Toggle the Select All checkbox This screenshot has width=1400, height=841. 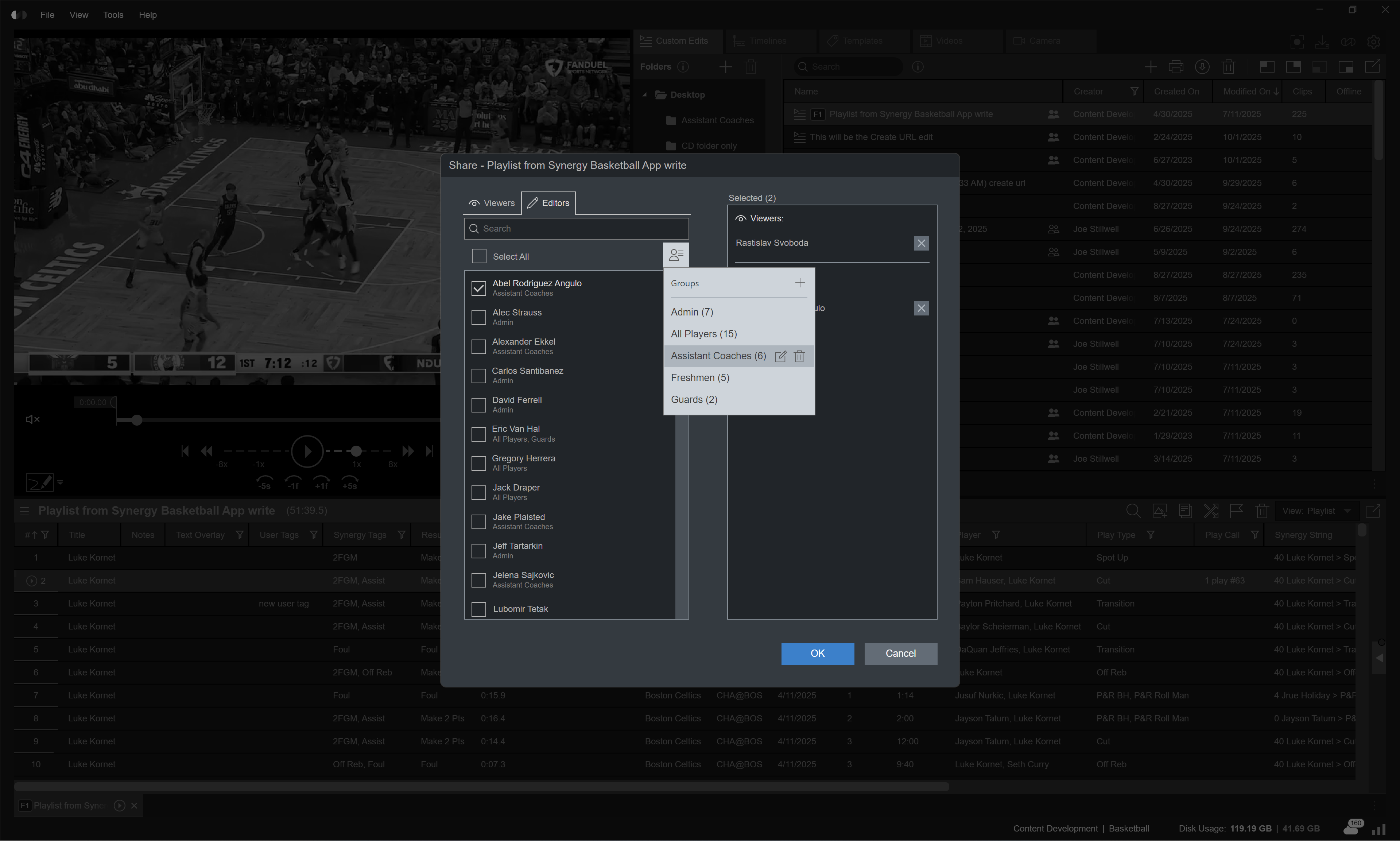click(479, 256)
